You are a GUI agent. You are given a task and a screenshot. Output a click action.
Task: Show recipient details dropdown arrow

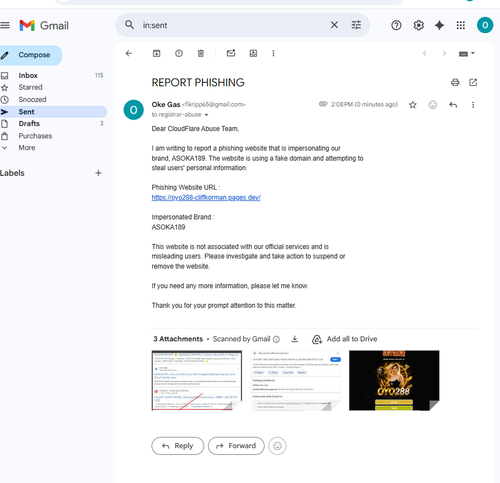coord(206,115)
